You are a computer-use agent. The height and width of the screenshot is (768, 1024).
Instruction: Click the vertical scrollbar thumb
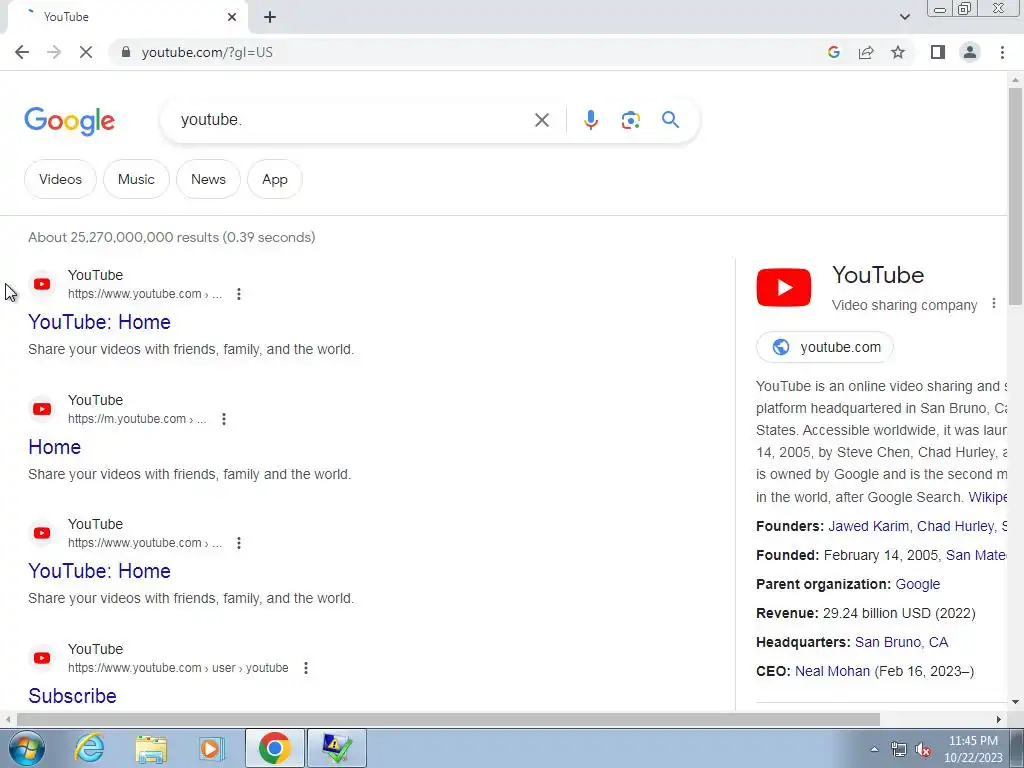click(1015, 196)
